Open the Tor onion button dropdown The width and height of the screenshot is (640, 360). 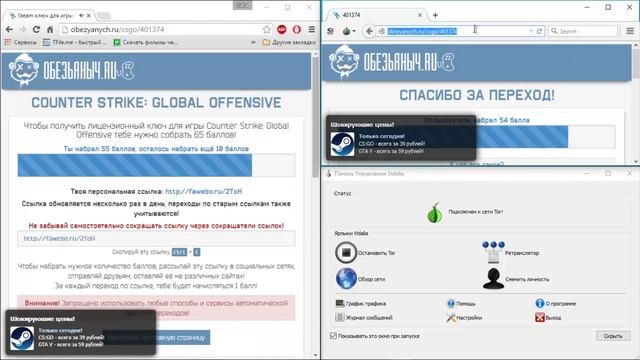[348, 31]
